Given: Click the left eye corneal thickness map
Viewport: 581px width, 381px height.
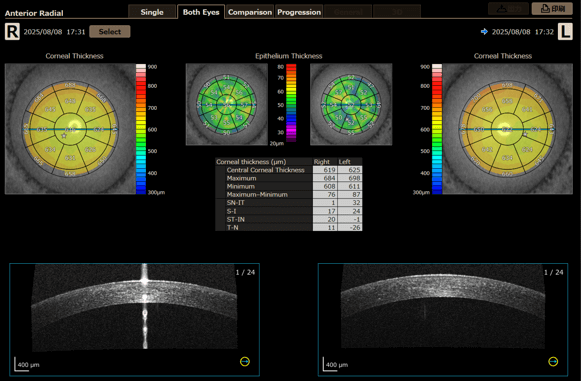Looking at the screenshot, I should pos(507,129).
